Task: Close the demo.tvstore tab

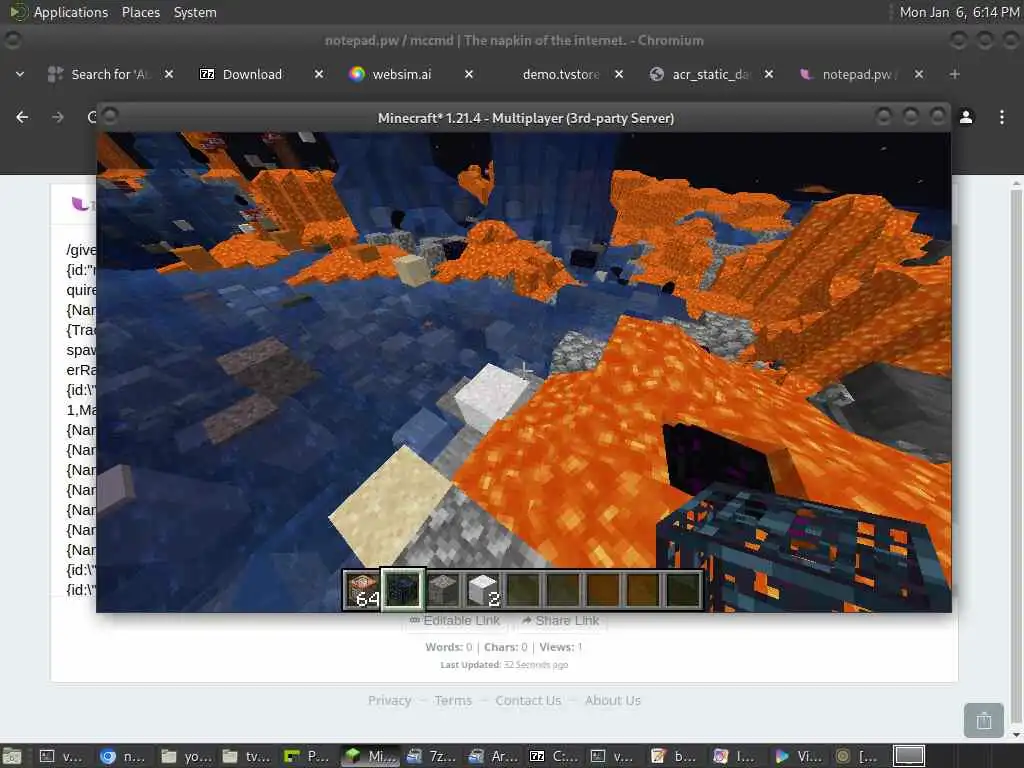Action: 619,74
